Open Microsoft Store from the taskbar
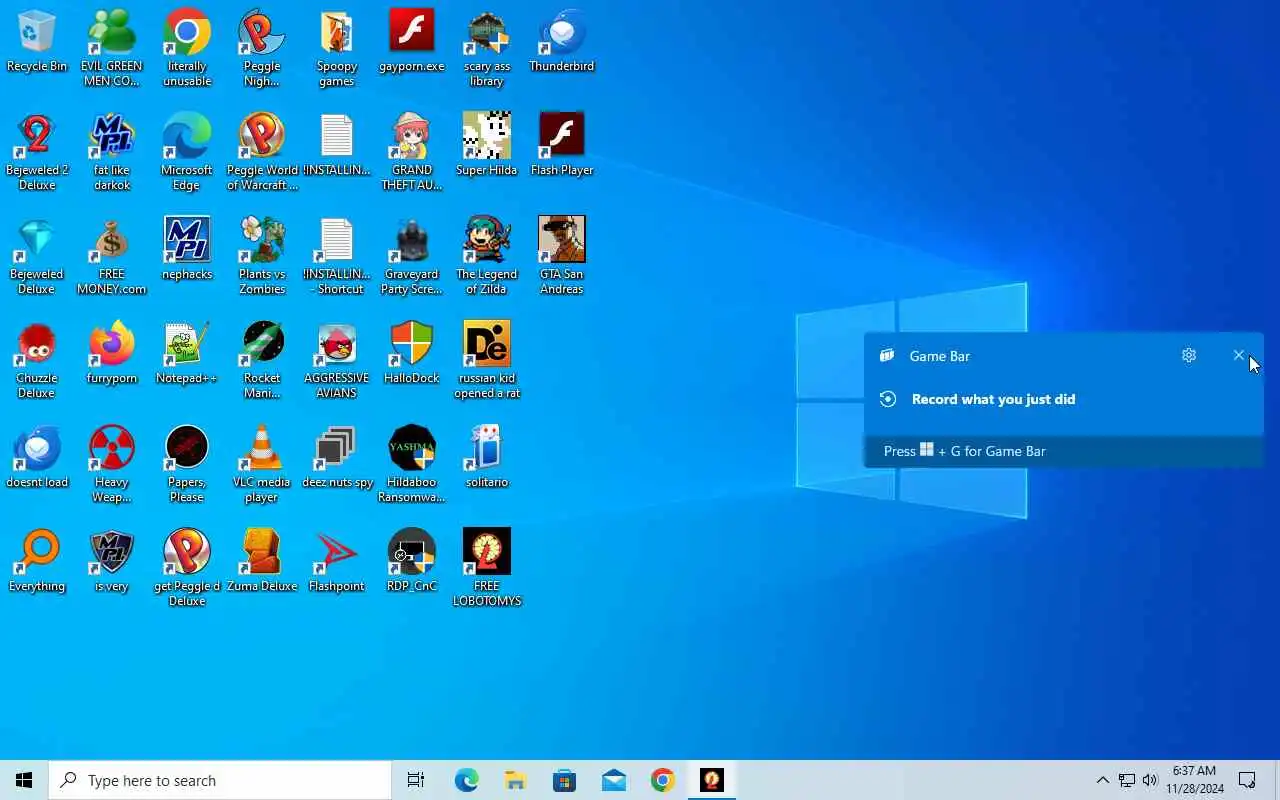Screen dimensions: 1280x800 tap(564, 780)
